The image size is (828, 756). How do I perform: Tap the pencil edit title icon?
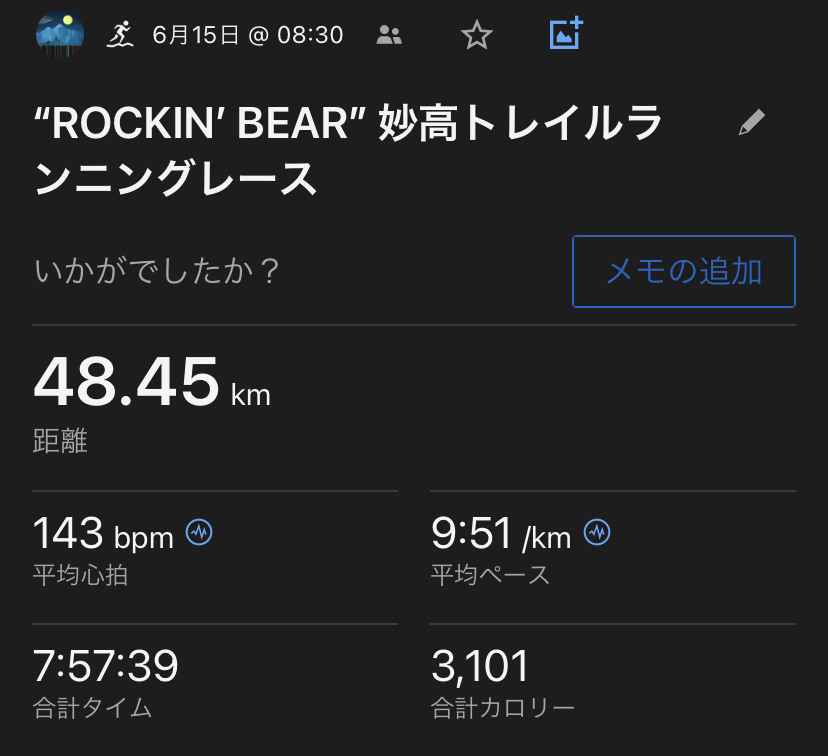[751, 123]
